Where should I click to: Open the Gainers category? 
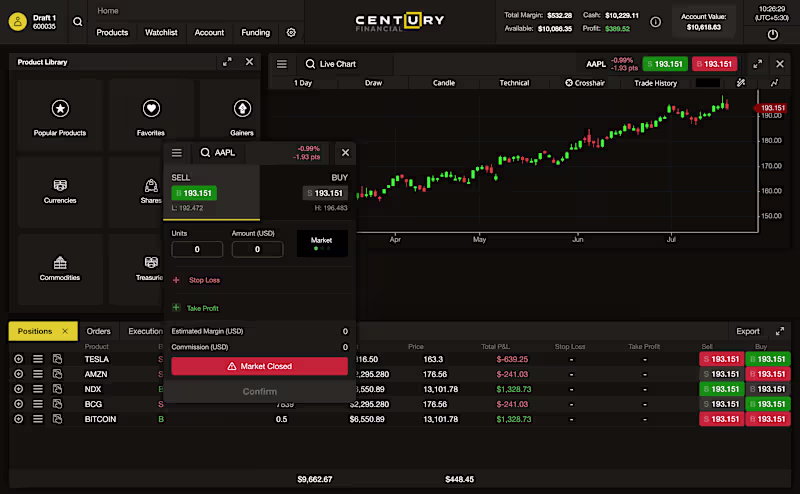coord(242,116)
